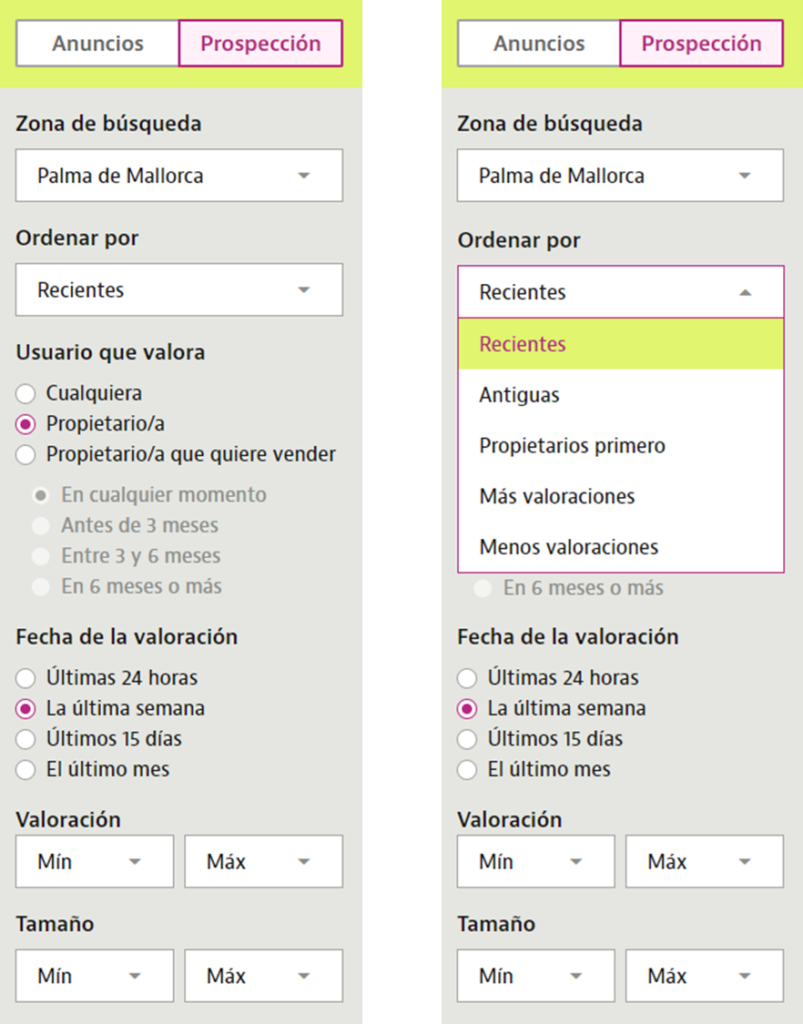Open the collapsed "Ordenar por" Recientes dropdown

click(x=179, y=290)
